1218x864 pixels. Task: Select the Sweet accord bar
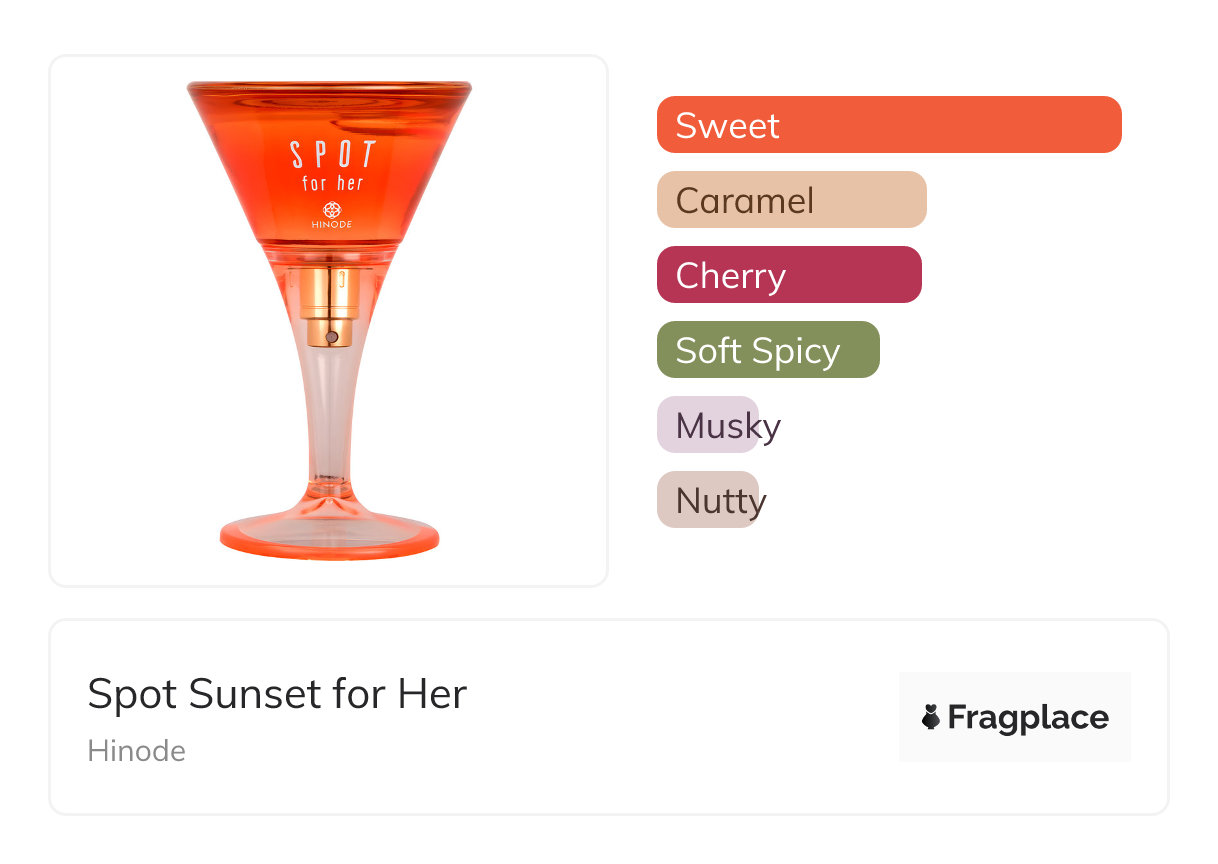point(888,125)
